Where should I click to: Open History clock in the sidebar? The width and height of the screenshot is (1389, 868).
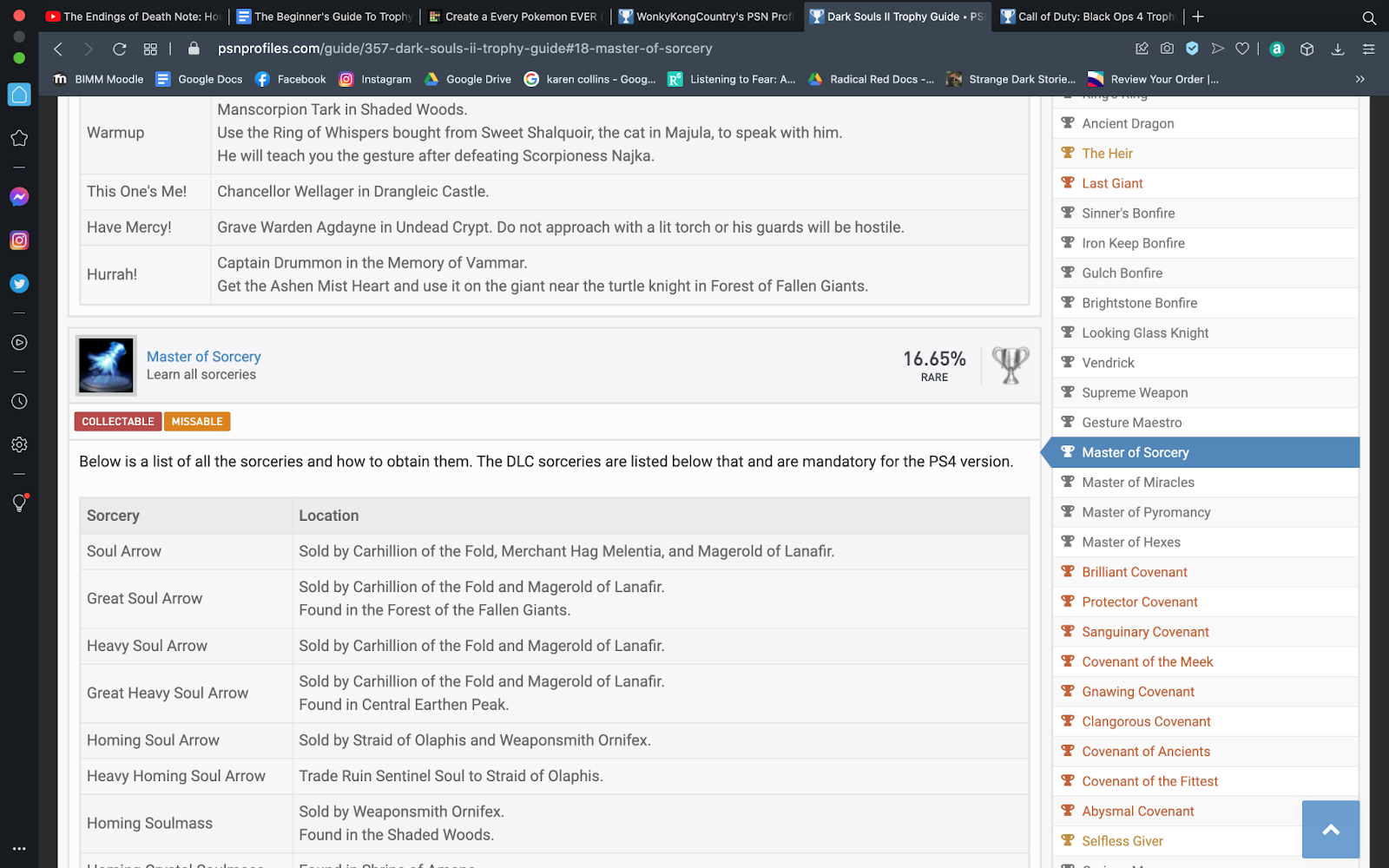pos(19,402)
